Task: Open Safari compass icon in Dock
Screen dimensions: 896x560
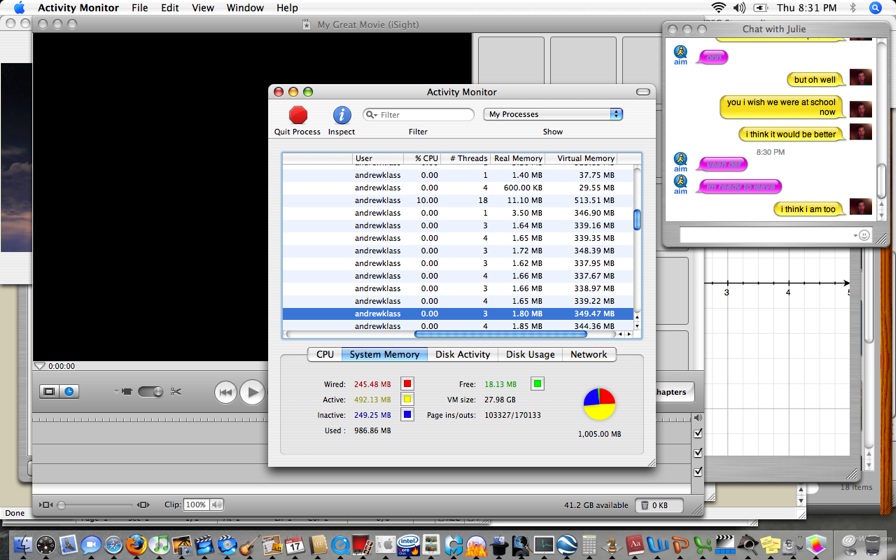Action: coord(113,546)
